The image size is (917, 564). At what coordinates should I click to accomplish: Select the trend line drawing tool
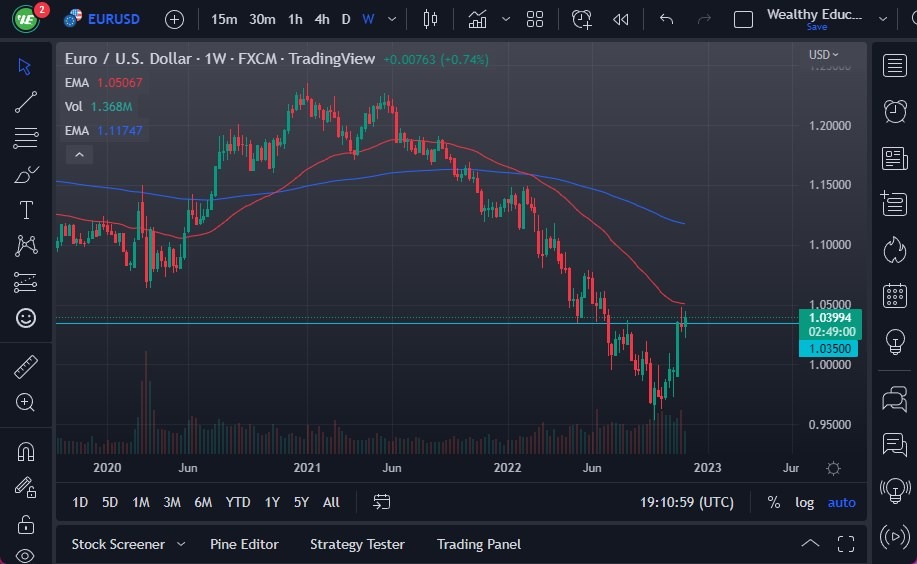(26, 101)
